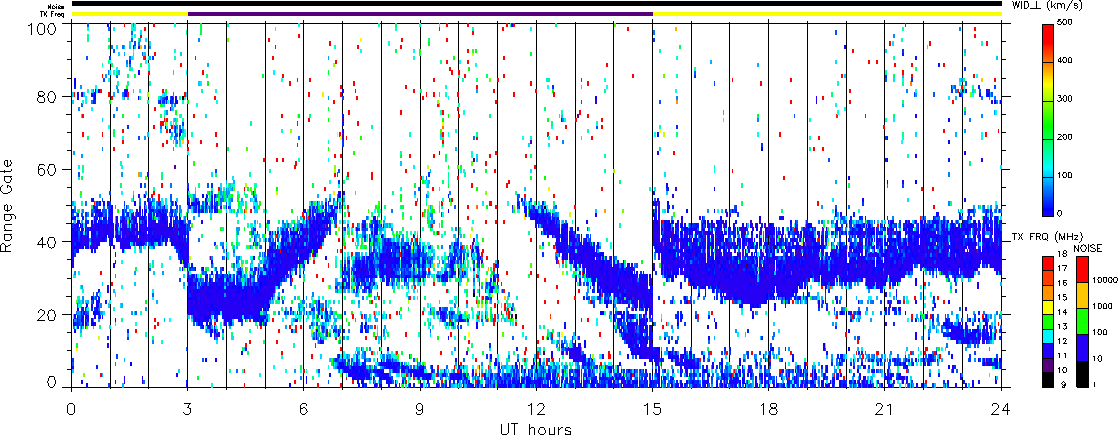Select the x-axis tick label 6

tap(304, 409)
